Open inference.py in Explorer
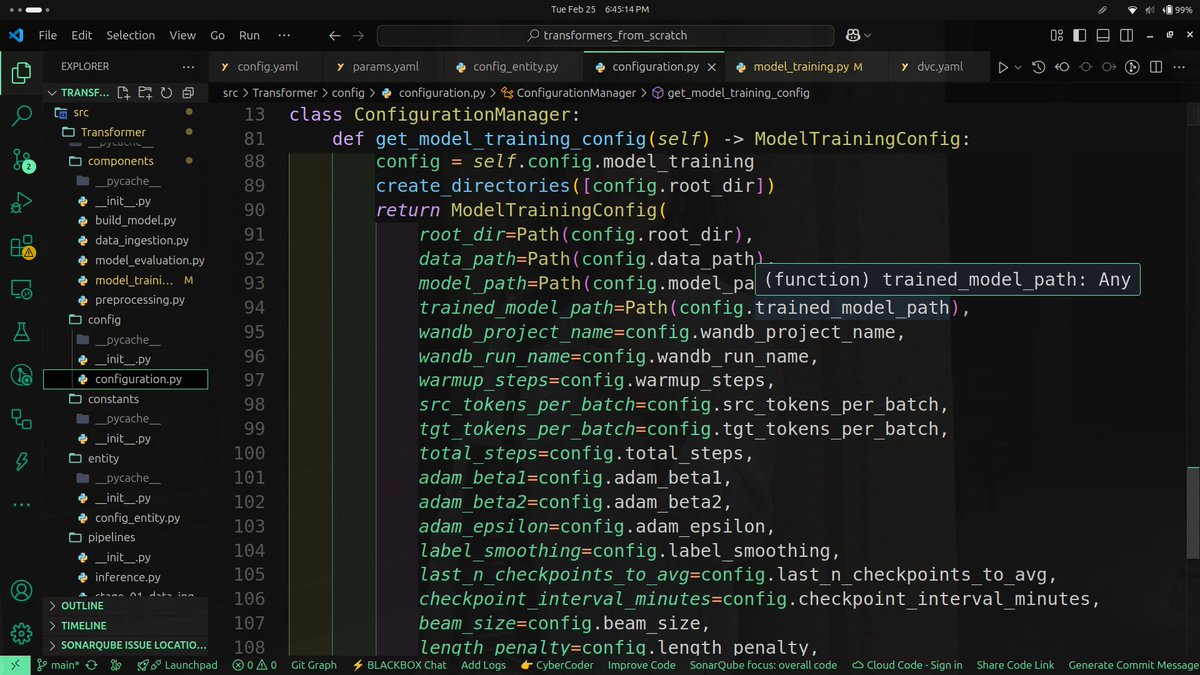Screen dimensions: 1200x675 [x=128, y=578]
